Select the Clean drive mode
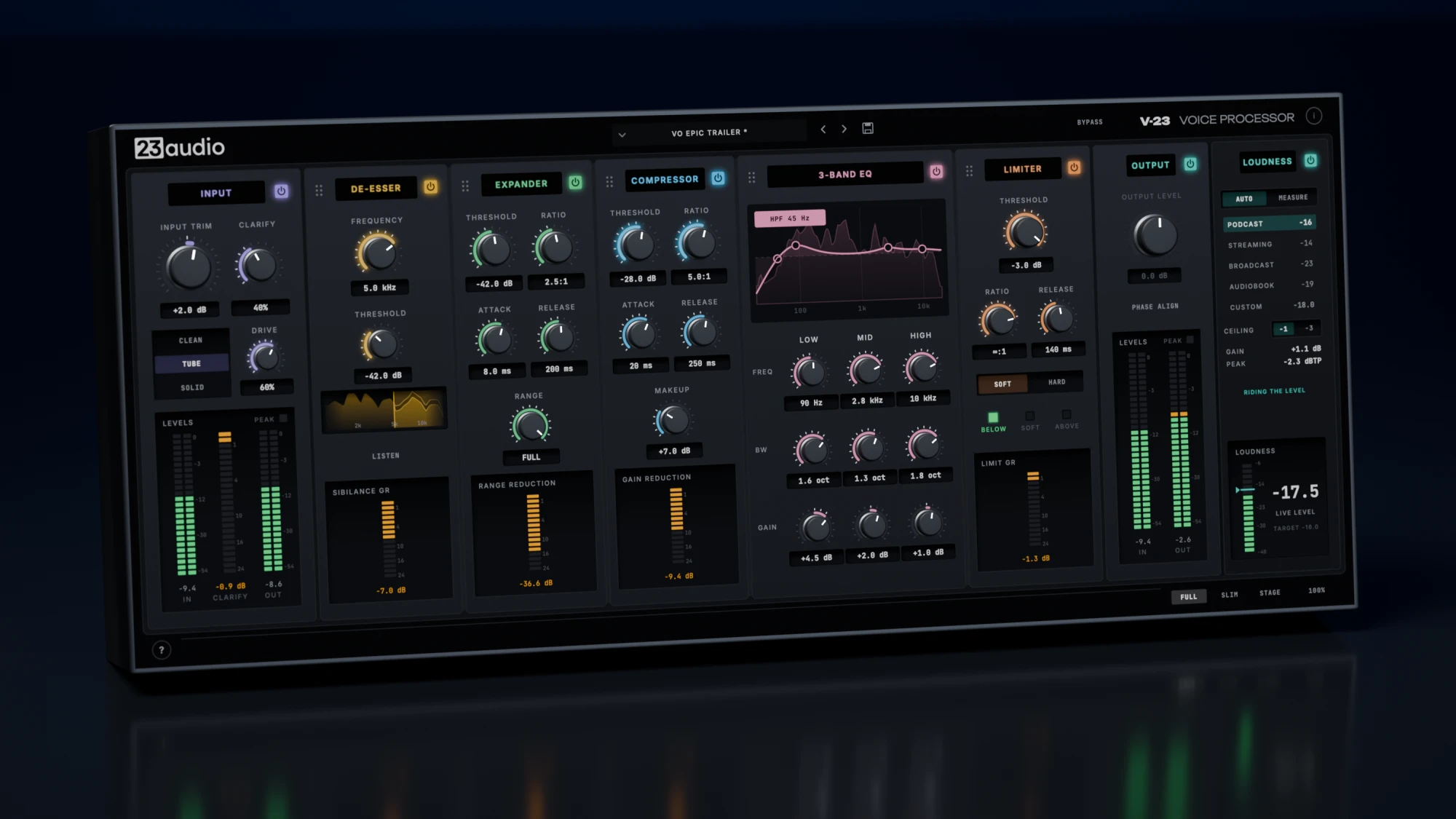The image size is (1456, 819). [191, 340]
